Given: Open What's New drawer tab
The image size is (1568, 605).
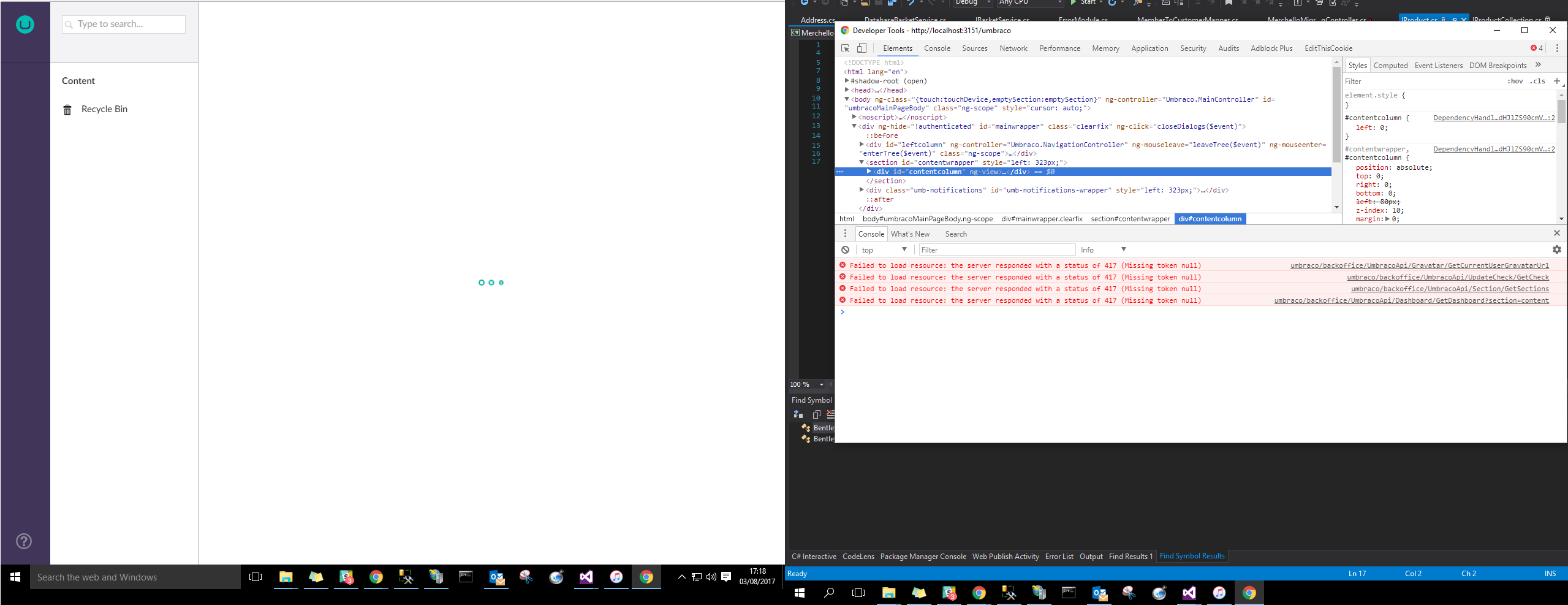Looking at the screenshot, I should [910, 234].
